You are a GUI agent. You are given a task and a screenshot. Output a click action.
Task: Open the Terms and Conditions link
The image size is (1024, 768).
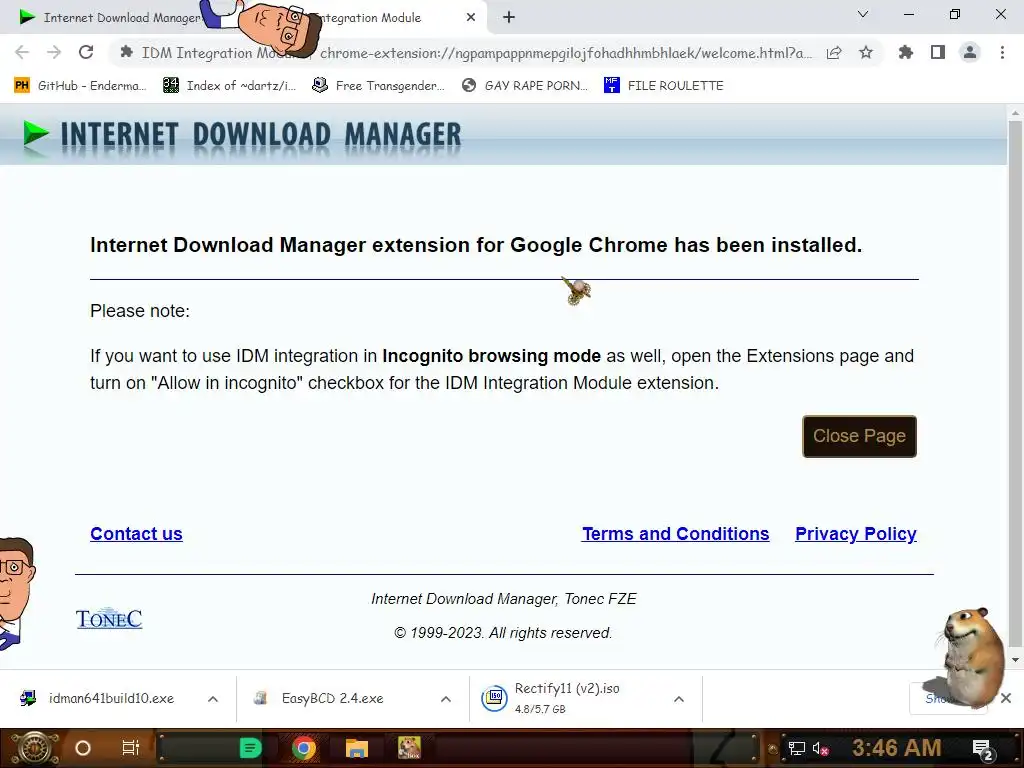pyautogui.click(x=675, y=534)
